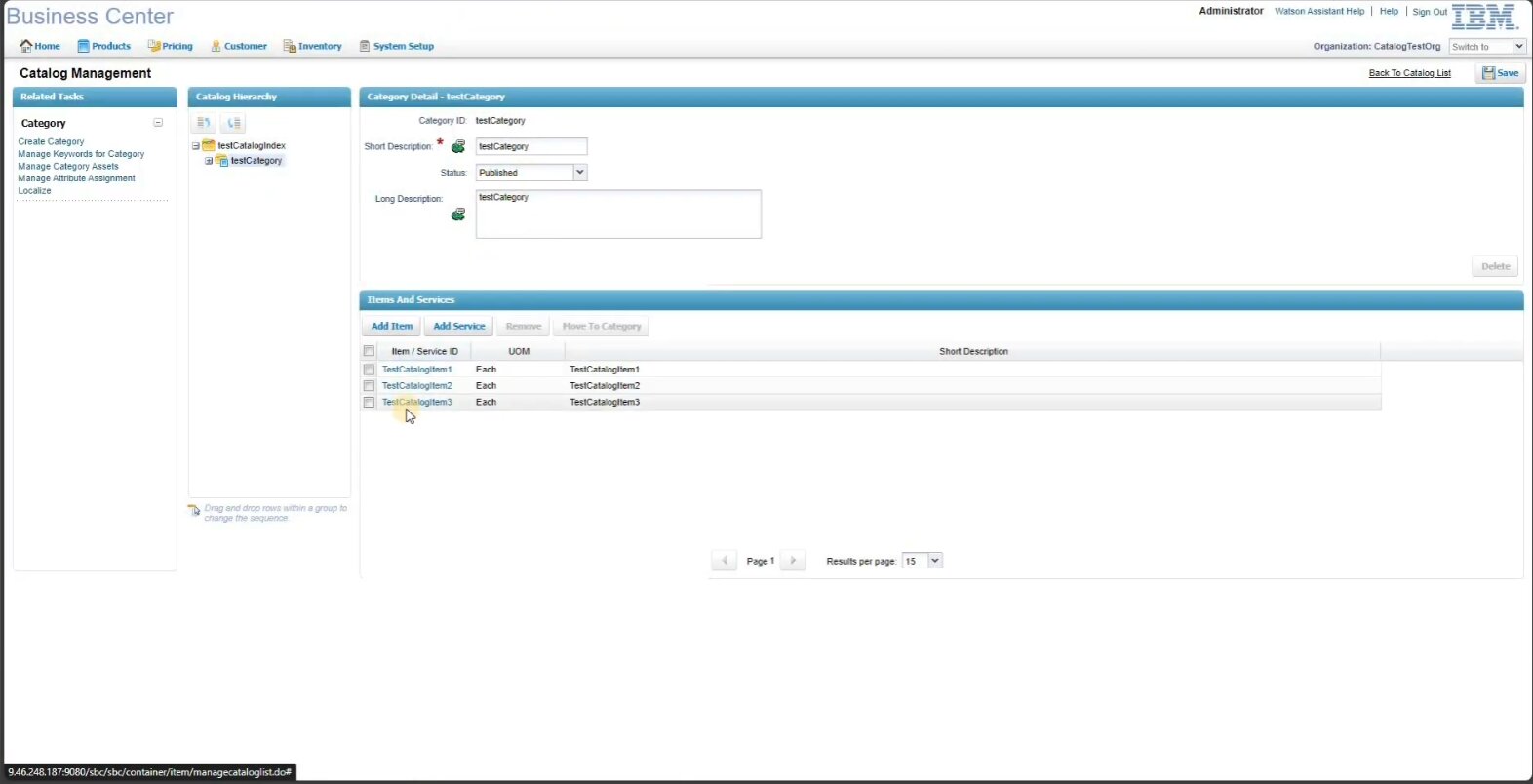1533x784 pixels.
Task: Click the first Catalog Hierarchy toolbar icon
Action: click(204, 123)
